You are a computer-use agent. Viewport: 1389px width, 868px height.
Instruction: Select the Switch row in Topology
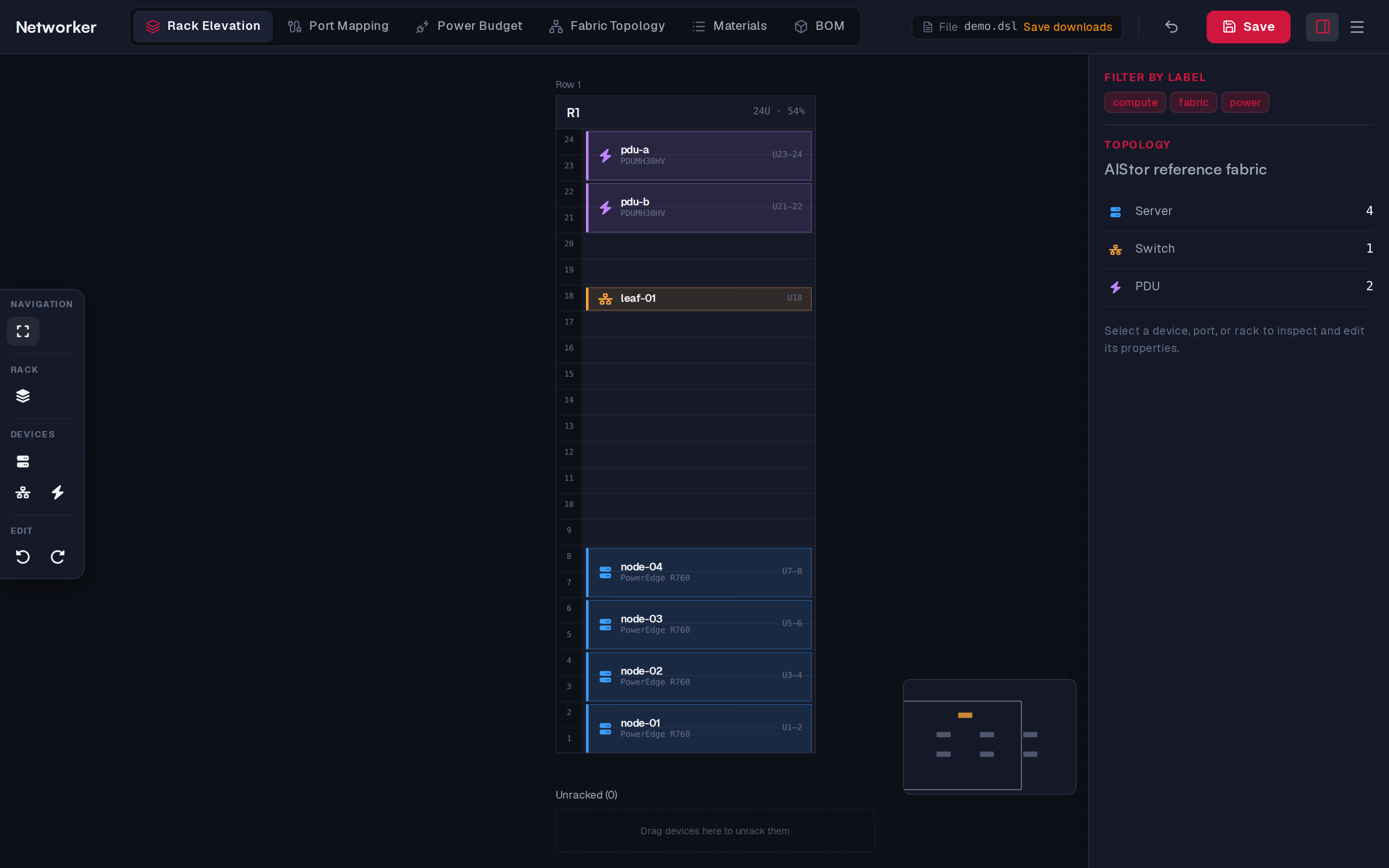click(1238, 249)
